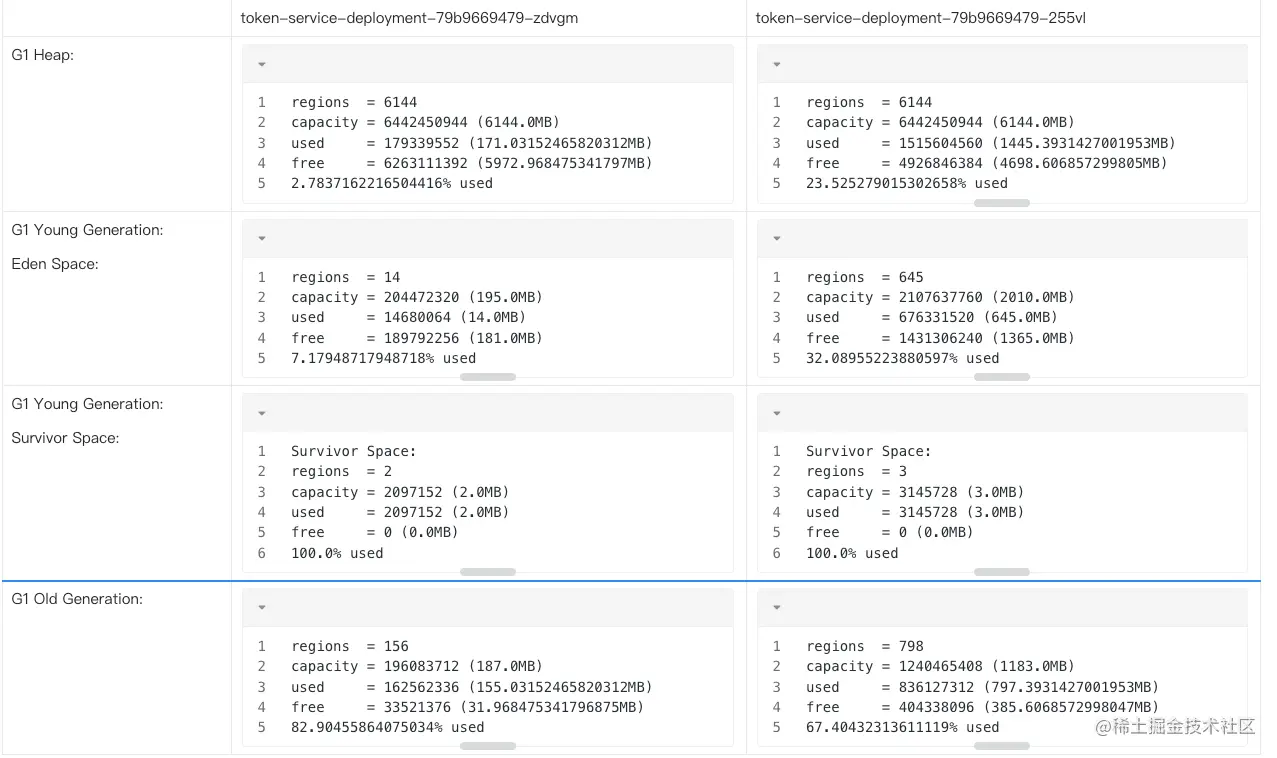Click '32.08955223880597% used' line
Screen dimensions: 1277x758
(x=903, y=358)
